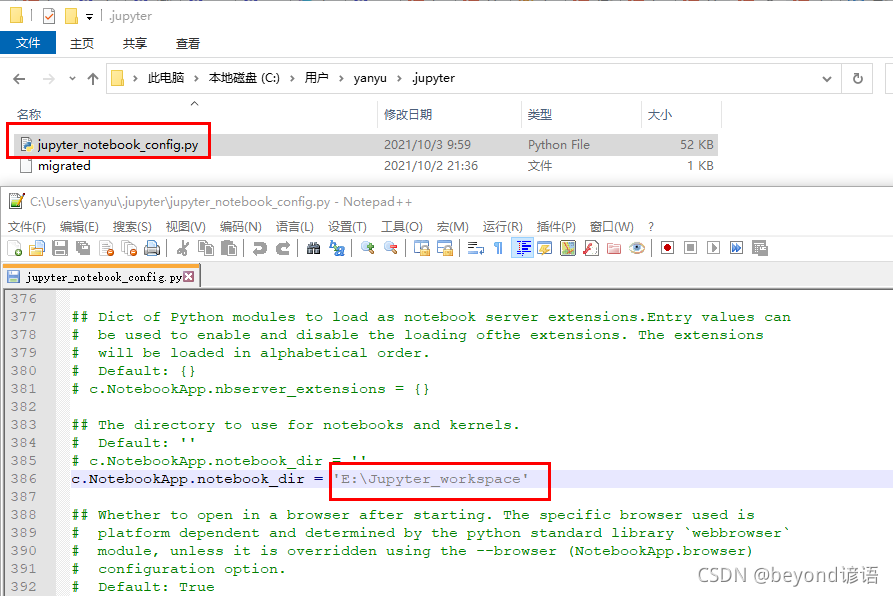This screenshot has height=596, width=893.
Task: Click the 用户 breadcrumb in address bar
Action: [x=316, y=78]
